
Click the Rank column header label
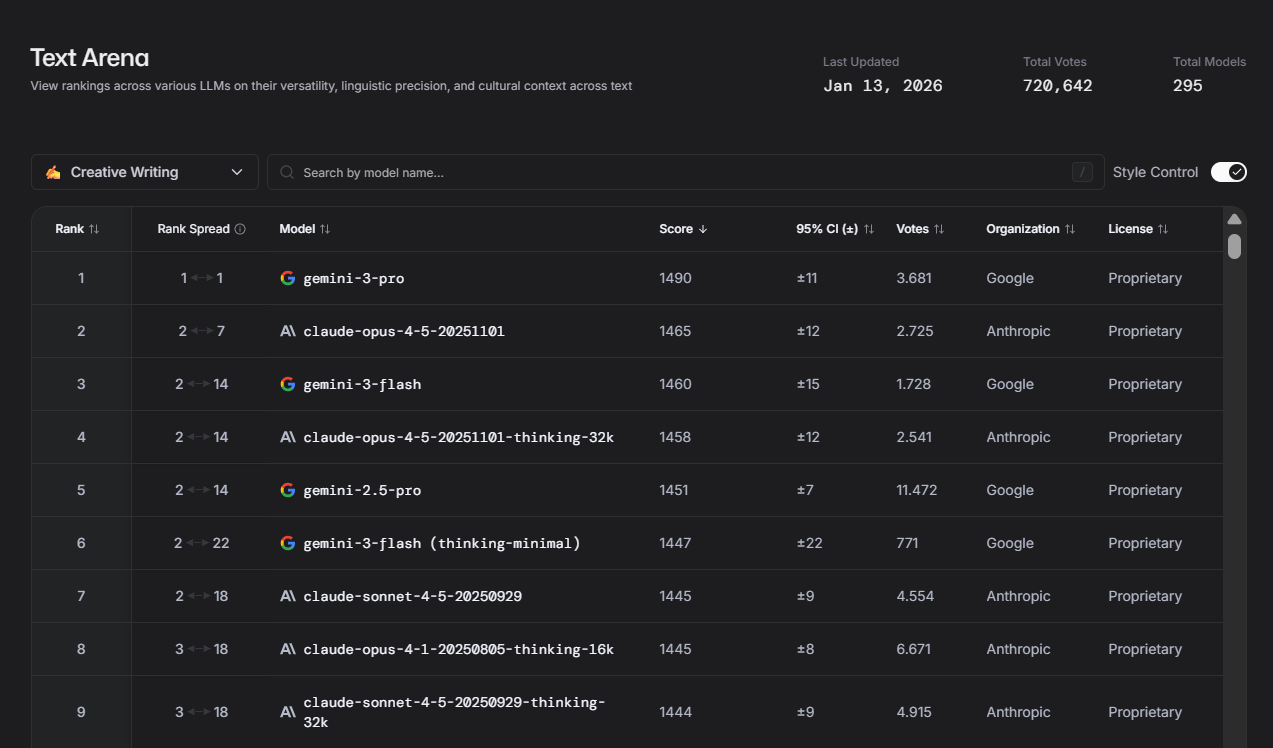pos(70,229)
